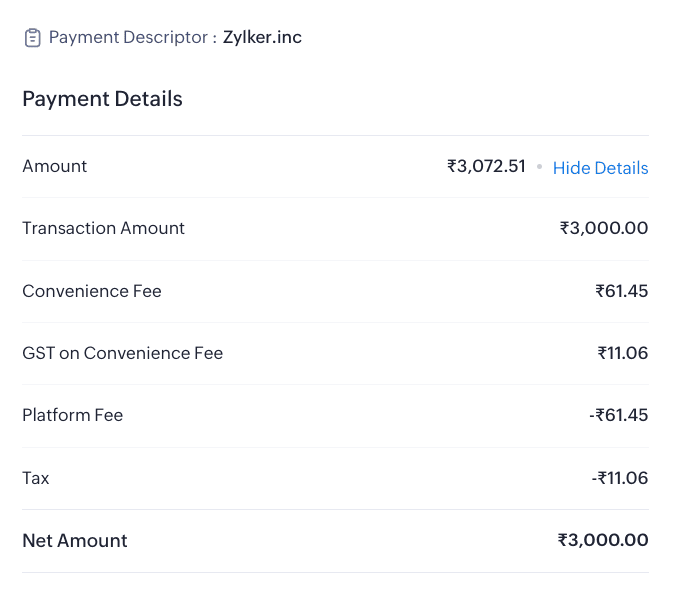Image resolution: width=694 pixels, height=598 pixels.
Task: Click the Convenience Fee label
Action: [x=92, y=291]
